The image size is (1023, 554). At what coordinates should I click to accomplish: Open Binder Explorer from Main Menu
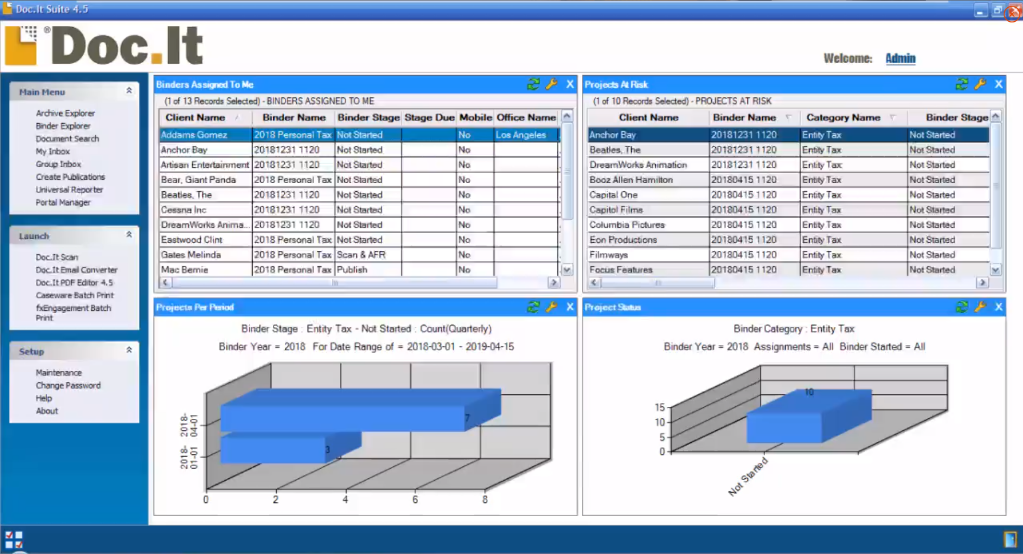(63, 126)
